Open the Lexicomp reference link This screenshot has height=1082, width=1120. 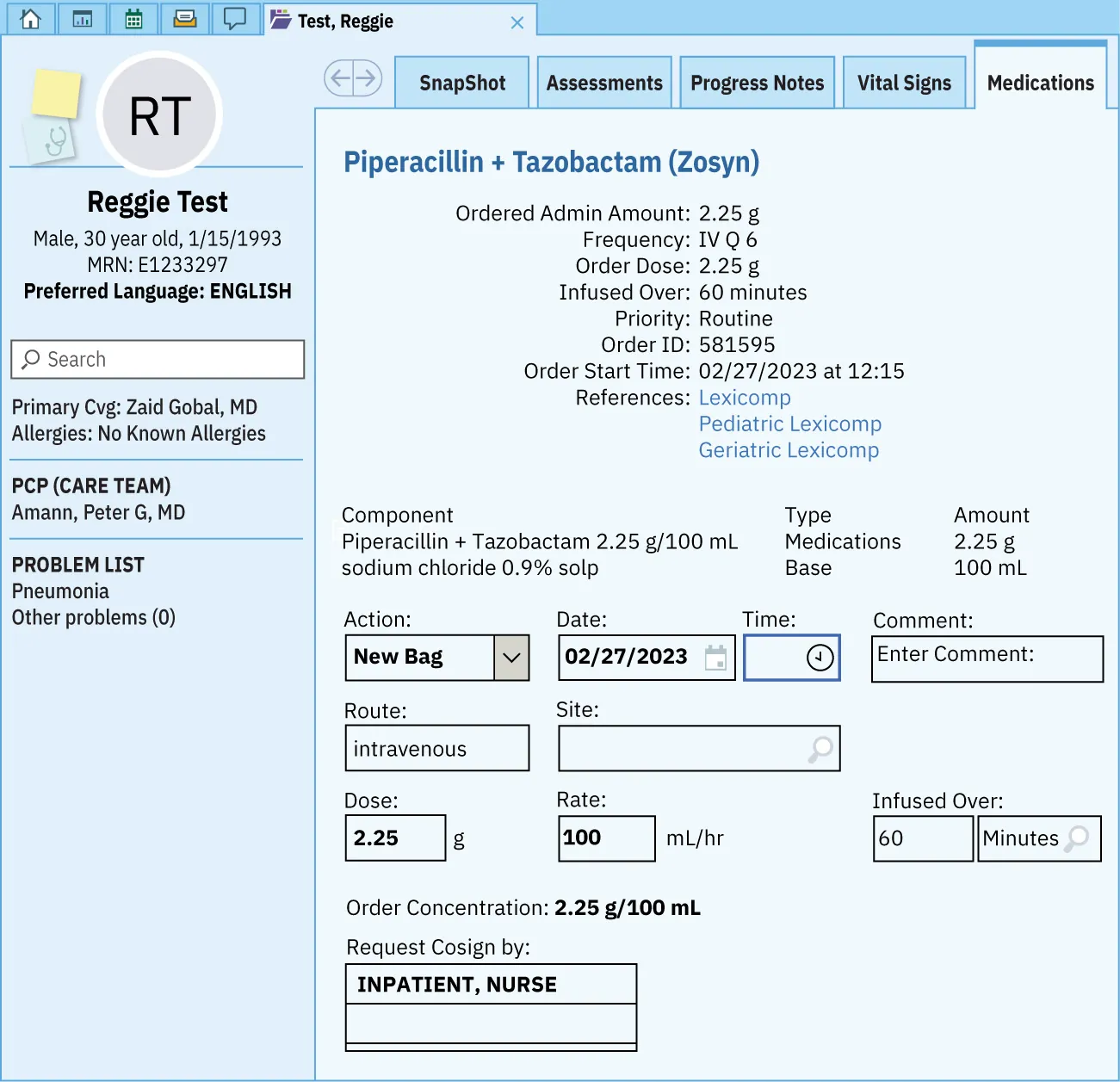click(744, 397)
